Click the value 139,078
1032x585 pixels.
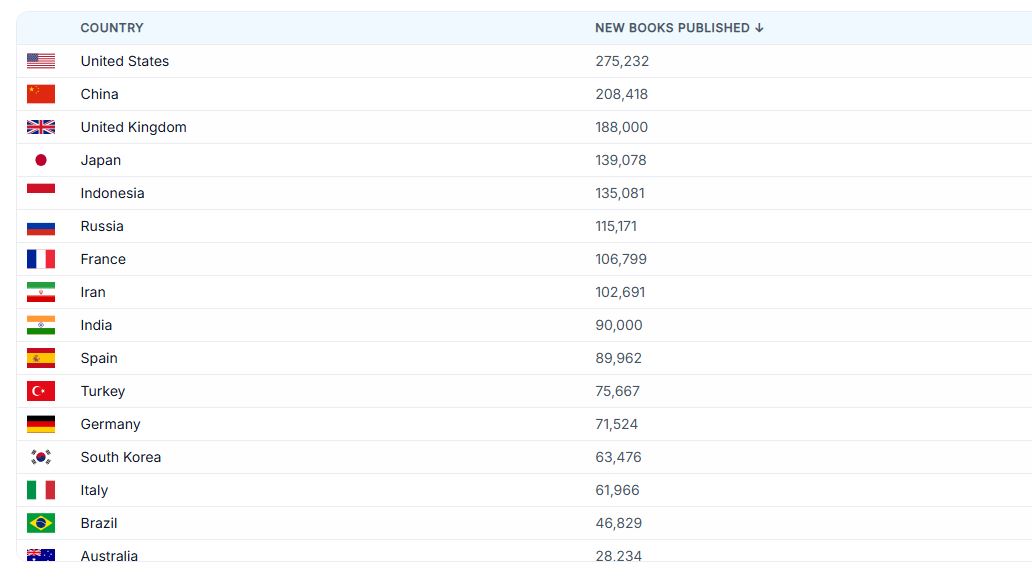tap(621, 160)
